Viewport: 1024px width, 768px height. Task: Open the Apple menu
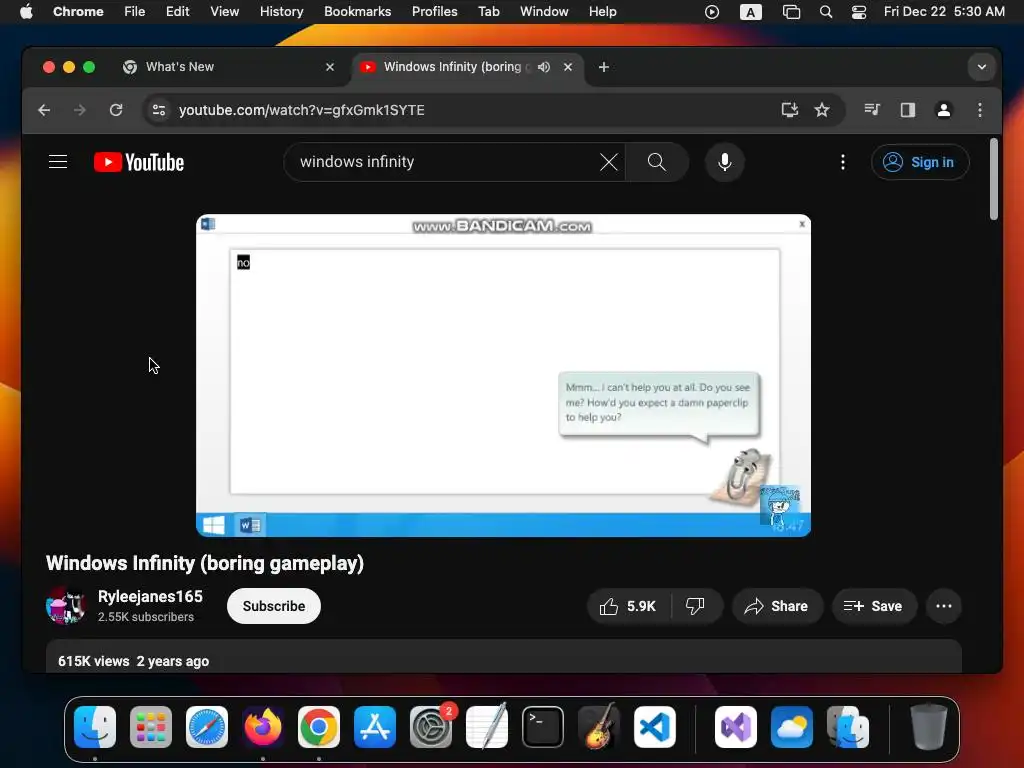[26, 11]
